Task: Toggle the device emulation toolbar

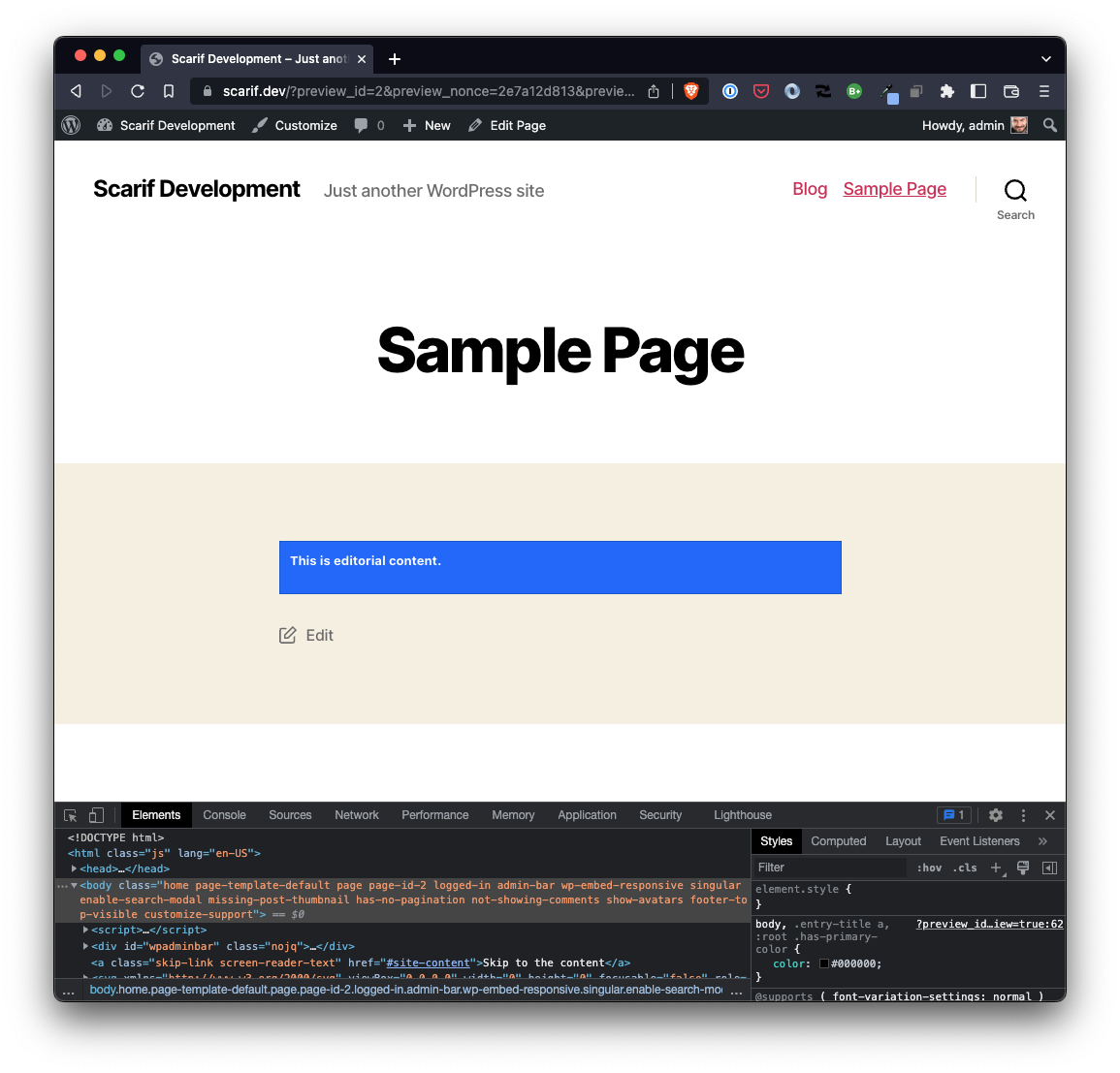Action: click(94, 815)
